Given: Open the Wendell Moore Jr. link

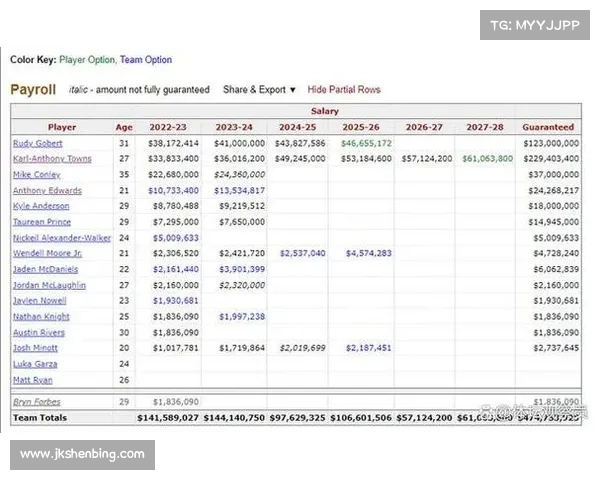Looking at the screenshot, I should pyautogui.click(x=48, y=254).
